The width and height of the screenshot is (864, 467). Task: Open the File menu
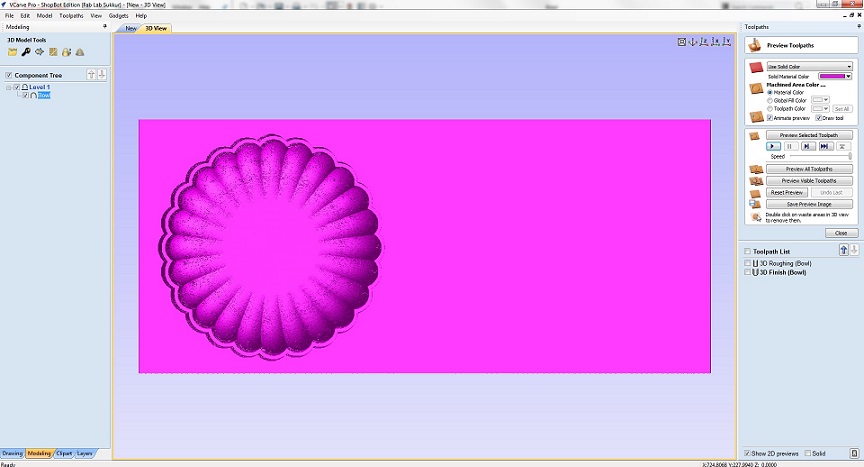tap(9, 15)
